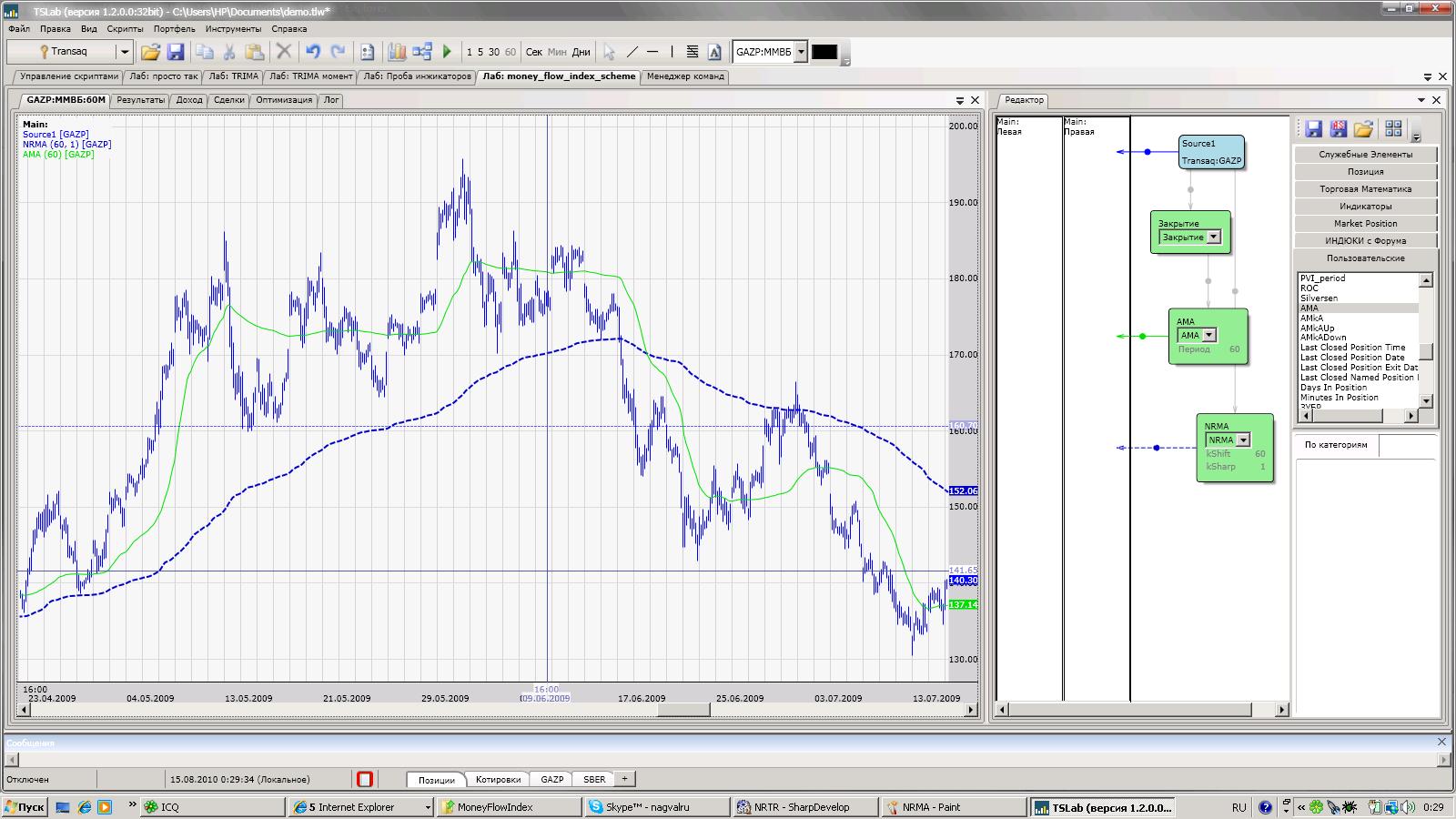
Task: Click the Save icon in editor panel toolbar
Action: (x=1313, y=129)
